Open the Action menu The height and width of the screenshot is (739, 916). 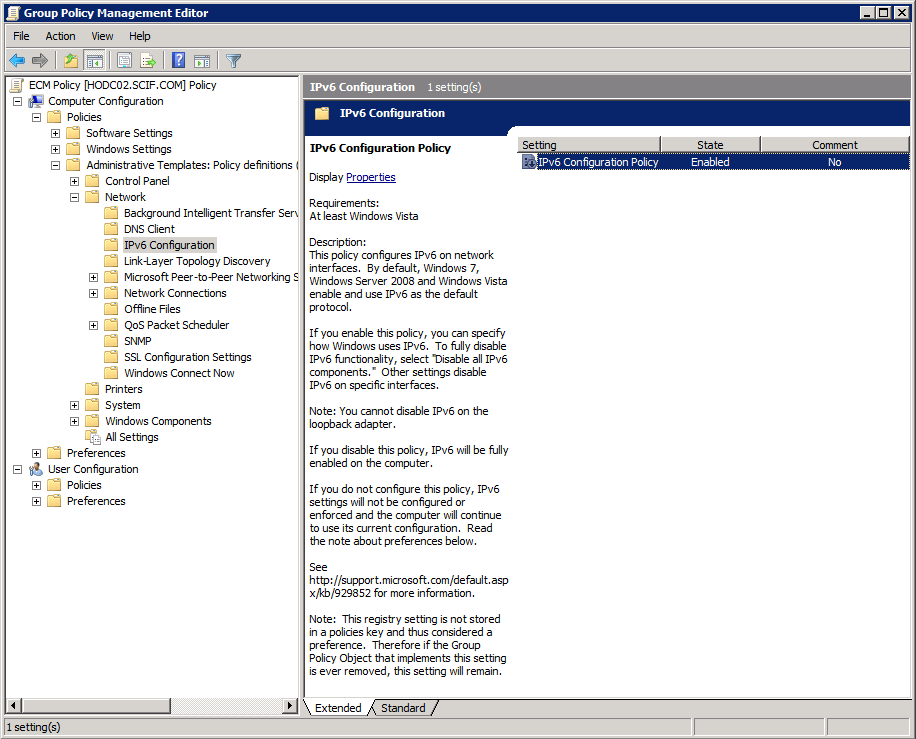pos(60,35)
